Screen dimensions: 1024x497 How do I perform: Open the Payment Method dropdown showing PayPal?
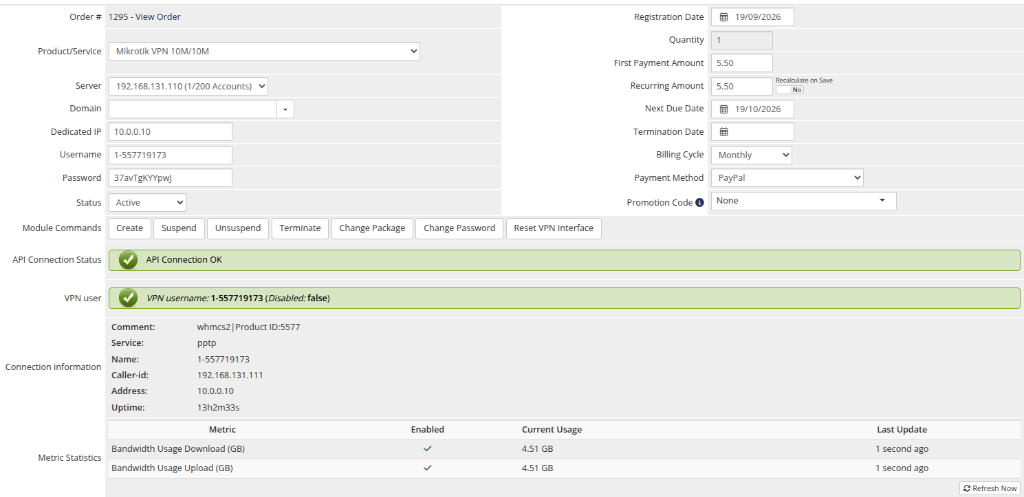pos(787,178)
